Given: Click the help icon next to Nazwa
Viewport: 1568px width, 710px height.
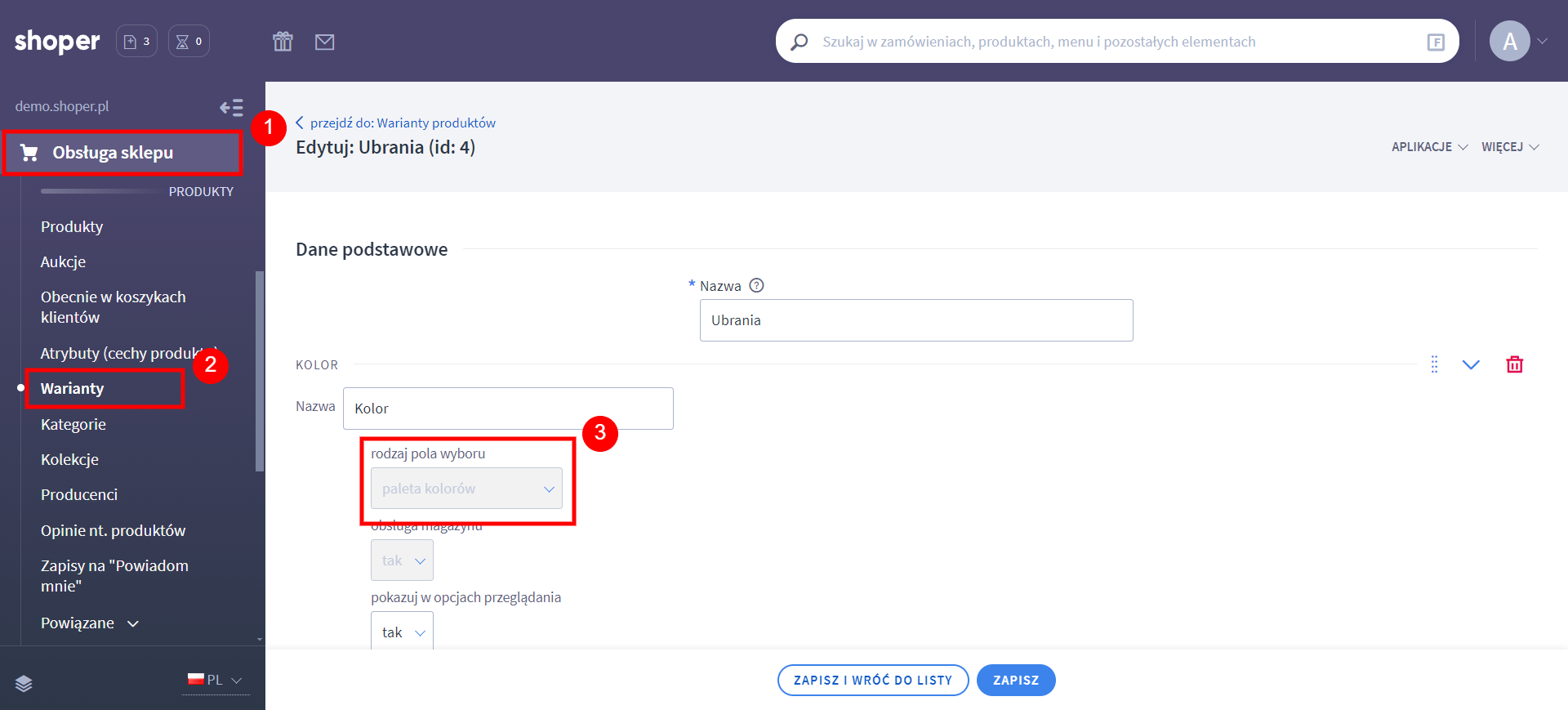Looking at the screenshot, I should coord(756,286).
